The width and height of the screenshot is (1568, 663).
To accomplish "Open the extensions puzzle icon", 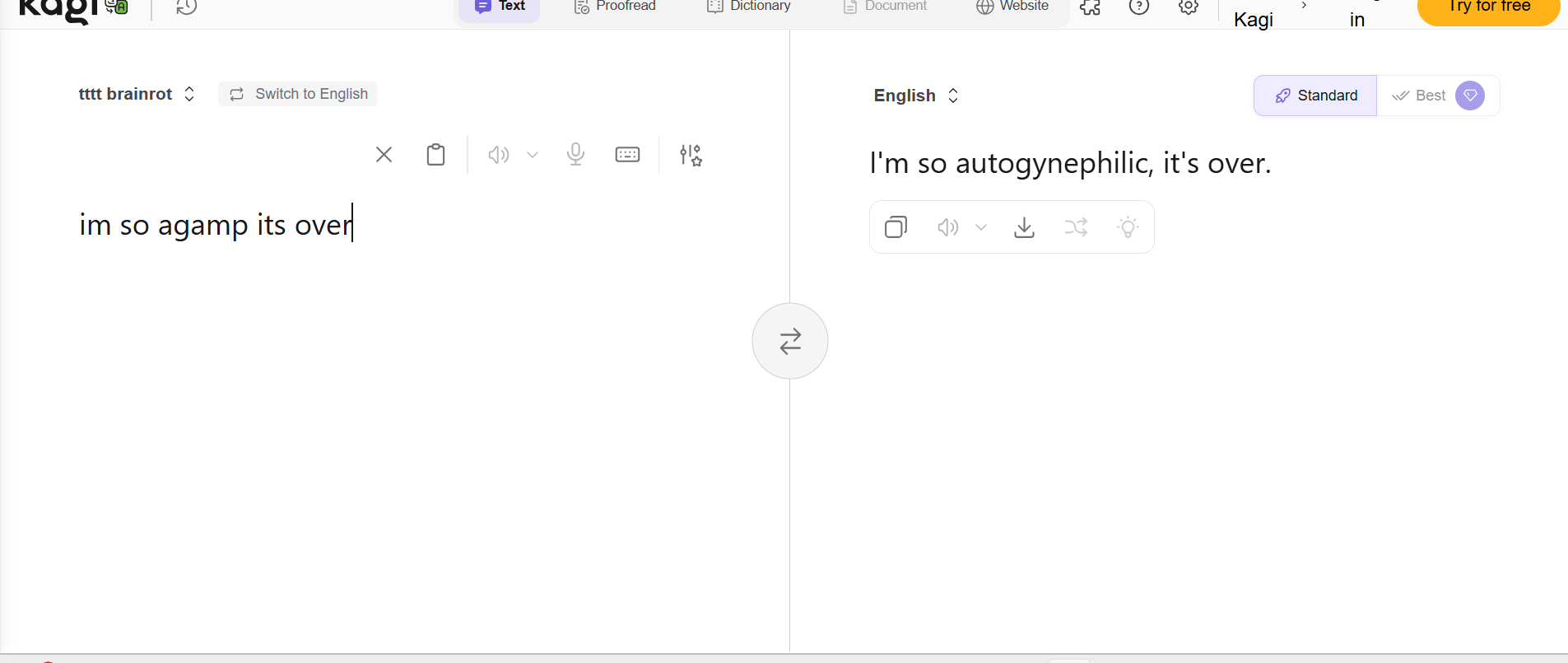I will tap(1091, 7).
